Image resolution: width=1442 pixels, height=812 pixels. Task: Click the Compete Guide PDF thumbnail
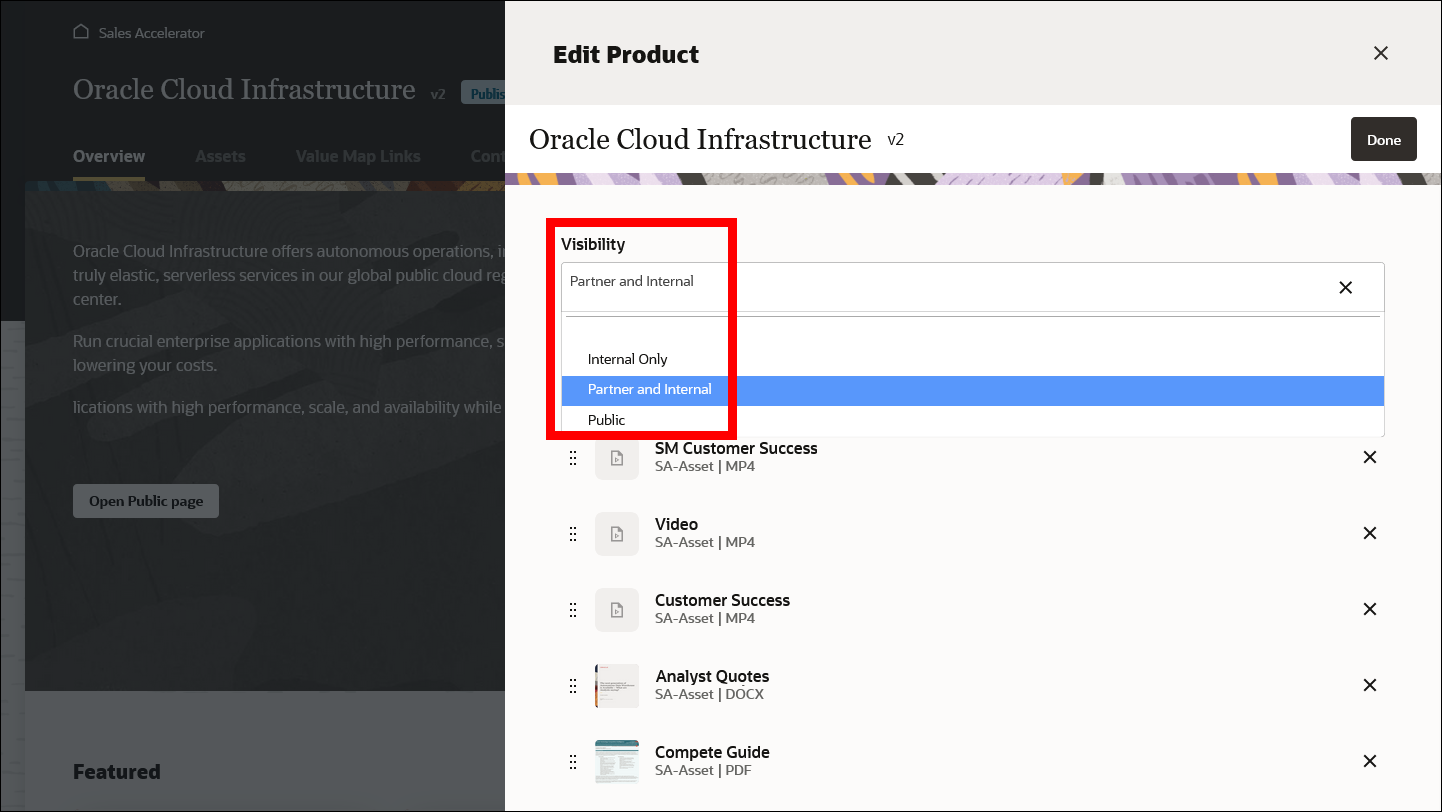(616, 761)
